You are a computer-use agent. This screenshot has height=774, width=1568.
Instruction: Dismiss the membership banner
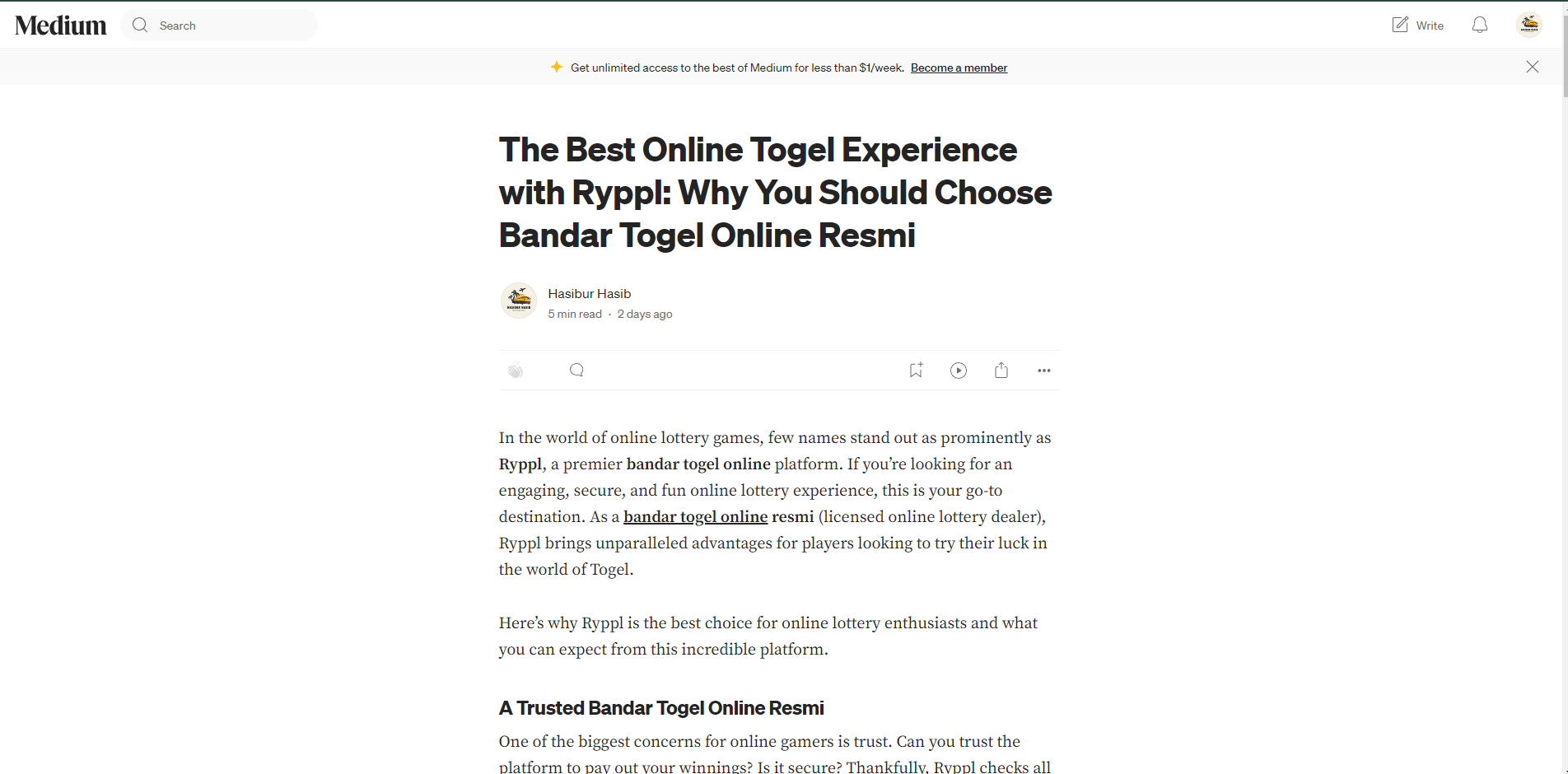(1533, 67)
